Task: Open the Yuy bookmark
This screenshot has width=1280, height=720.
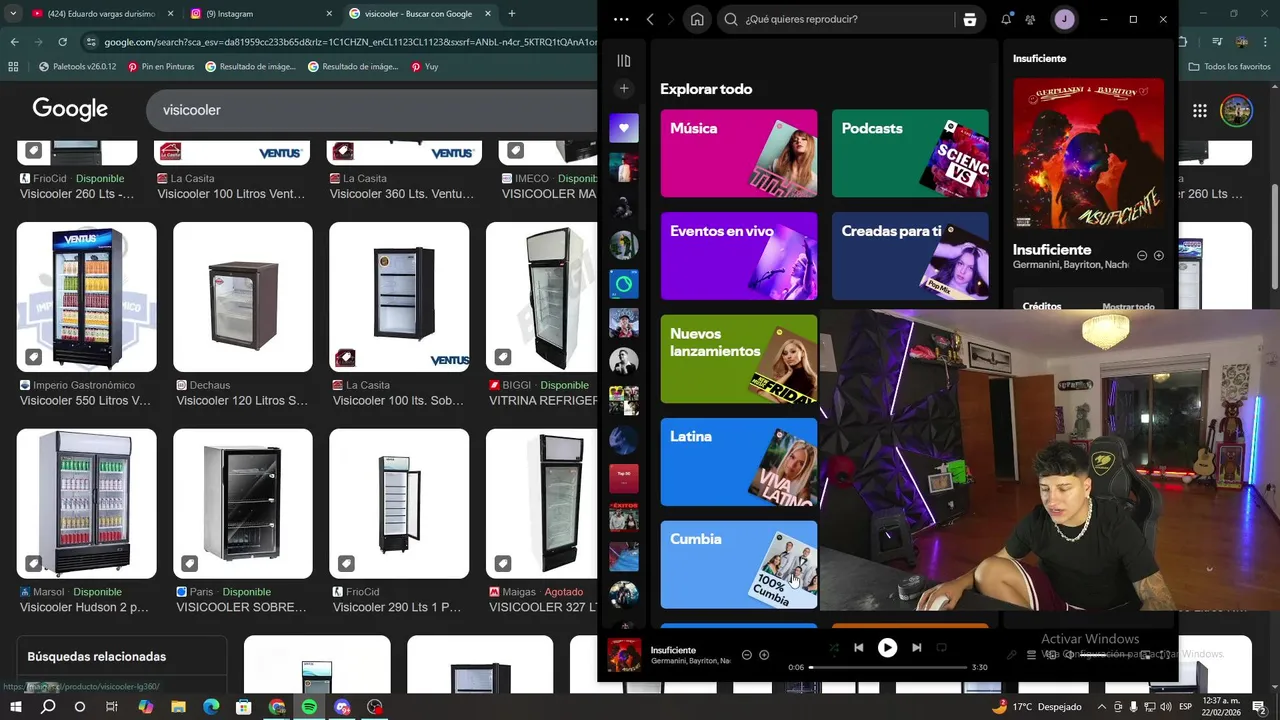Action: point(424,67)
